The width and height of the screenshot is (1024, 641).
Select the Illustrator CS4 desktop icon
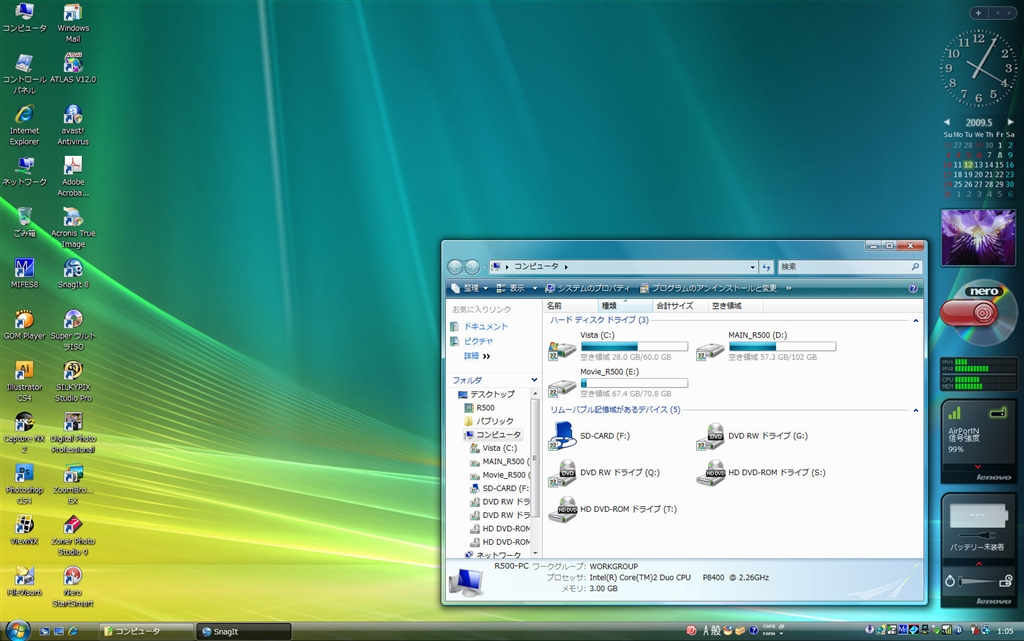[24, 372]
